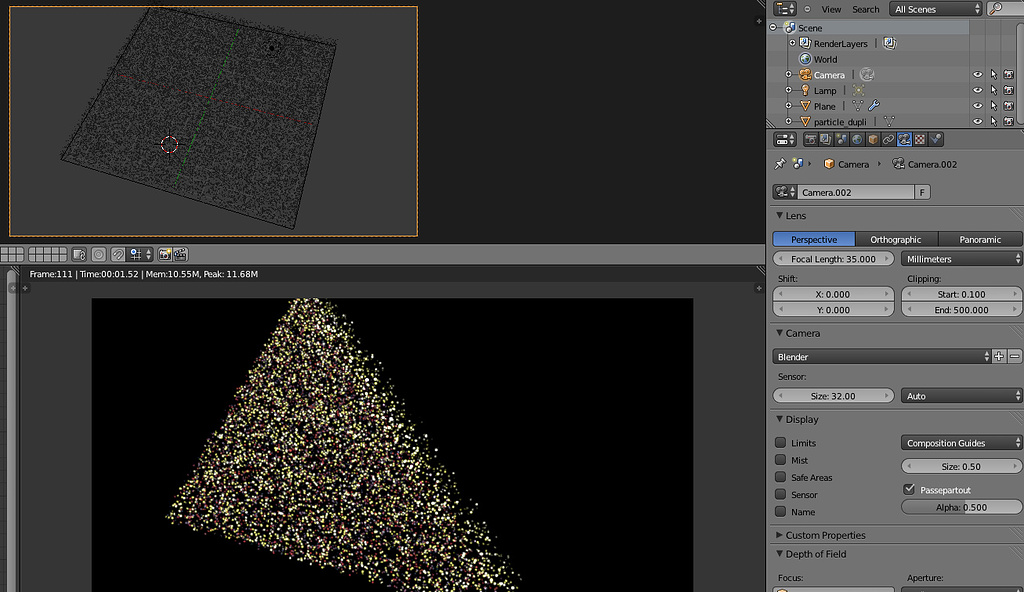The height and width of the screenshot is (592, 1024).
Task: Expand the Camera tree row in outliner
Action: pos(789,74)
